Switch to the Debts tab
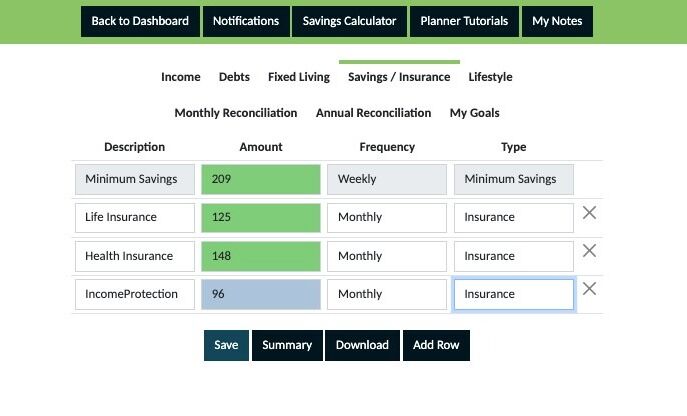This screenshot has height=416, width=687. click(234, 77)
